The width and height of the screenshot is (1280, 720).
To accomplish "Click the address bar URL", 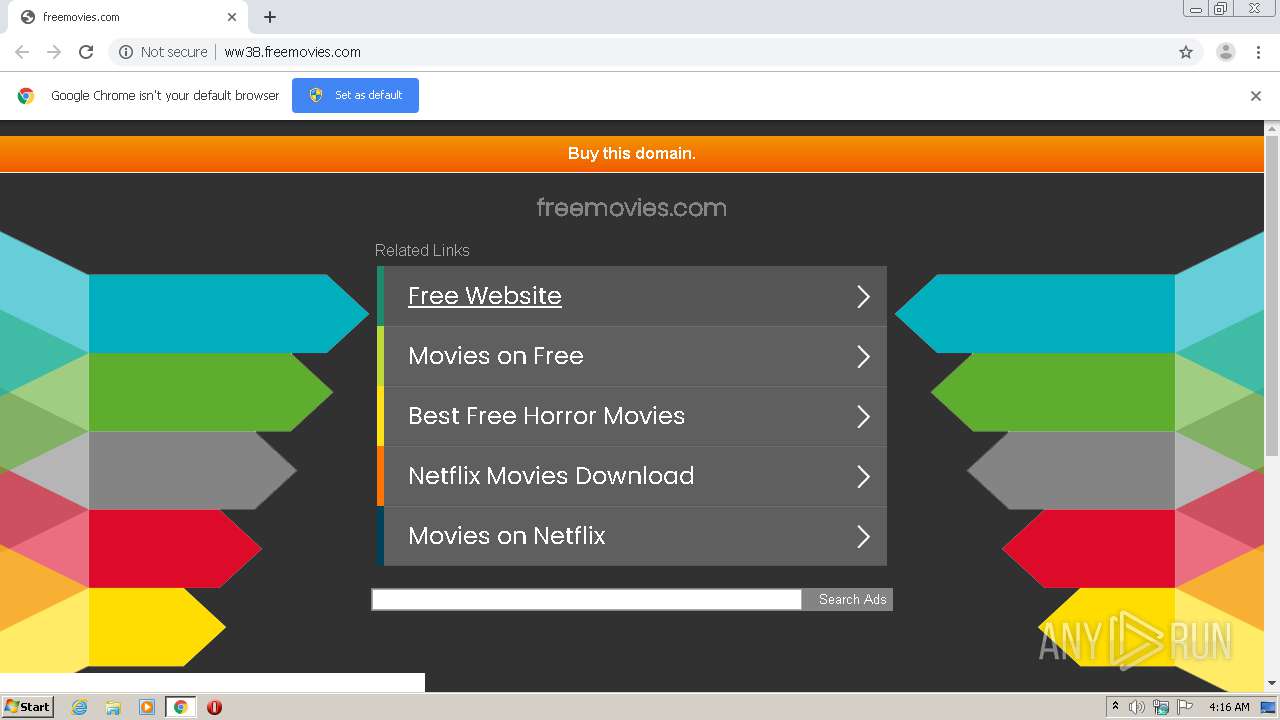I will [292, 52].
